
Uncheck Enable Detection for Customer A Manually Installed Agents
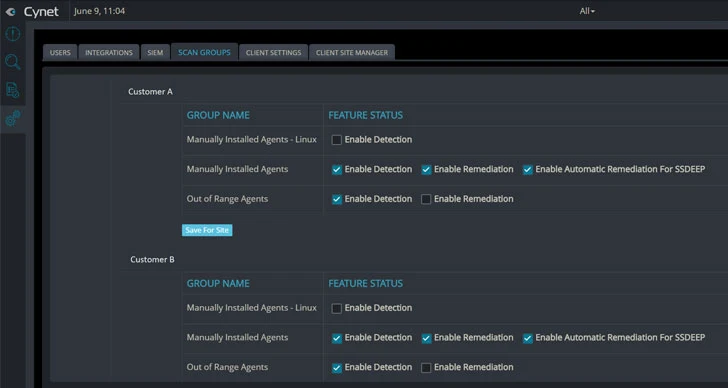(x=337, y=169)
